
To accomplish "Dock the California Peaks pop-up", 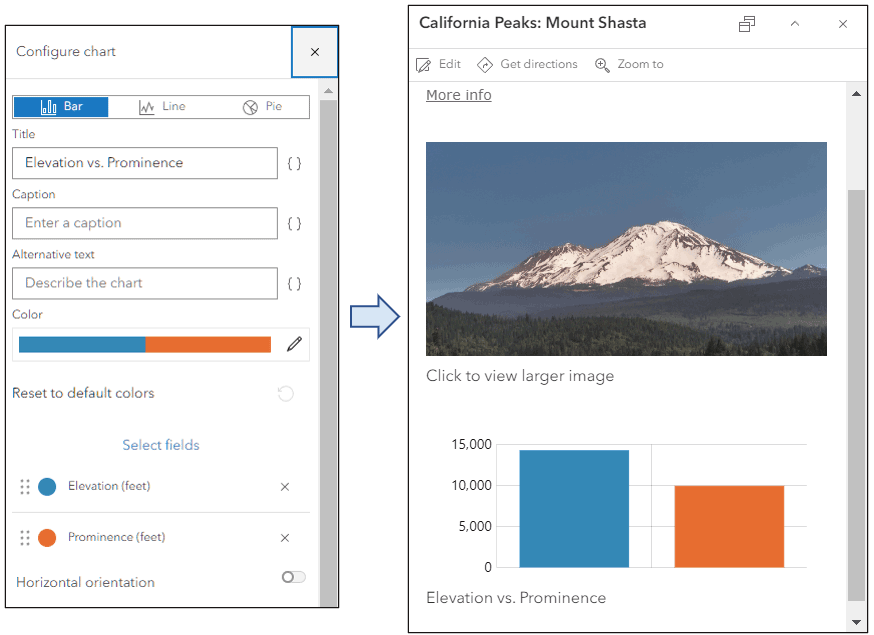I will coord(747,24).
